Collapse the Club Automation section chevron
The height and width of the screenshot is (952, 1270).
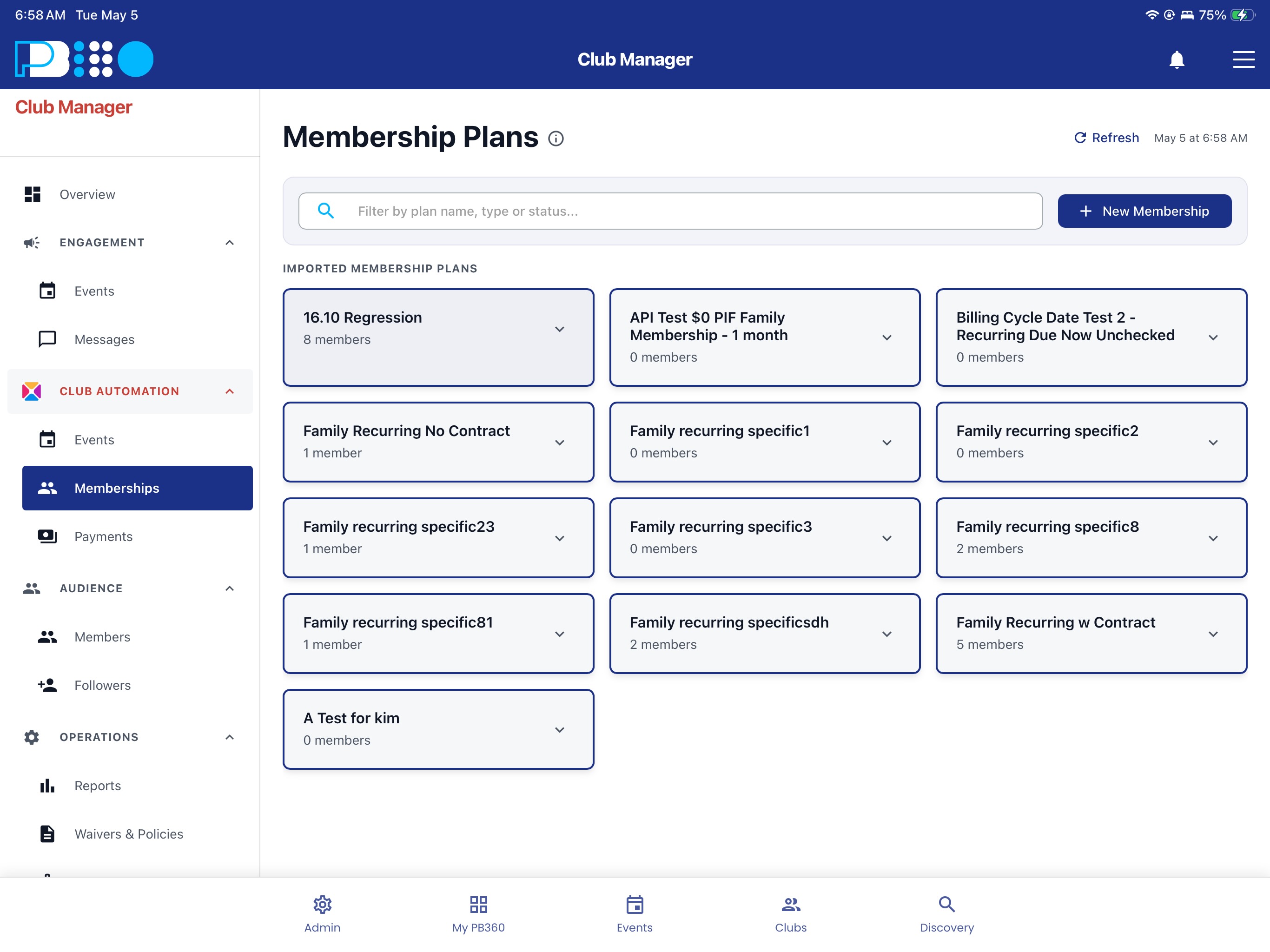(x=230, y=391)
